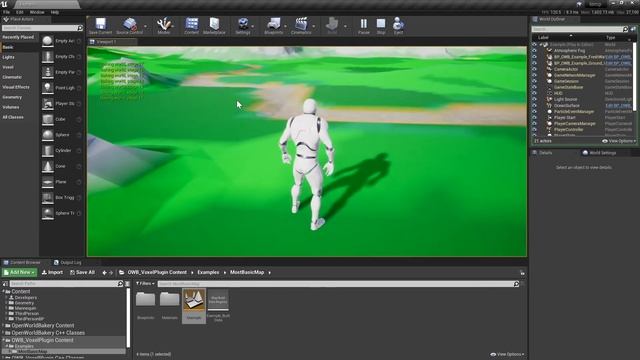Toggle visibility of OceanSurface actor
The image size is (640, 360).
pos(534,105)
